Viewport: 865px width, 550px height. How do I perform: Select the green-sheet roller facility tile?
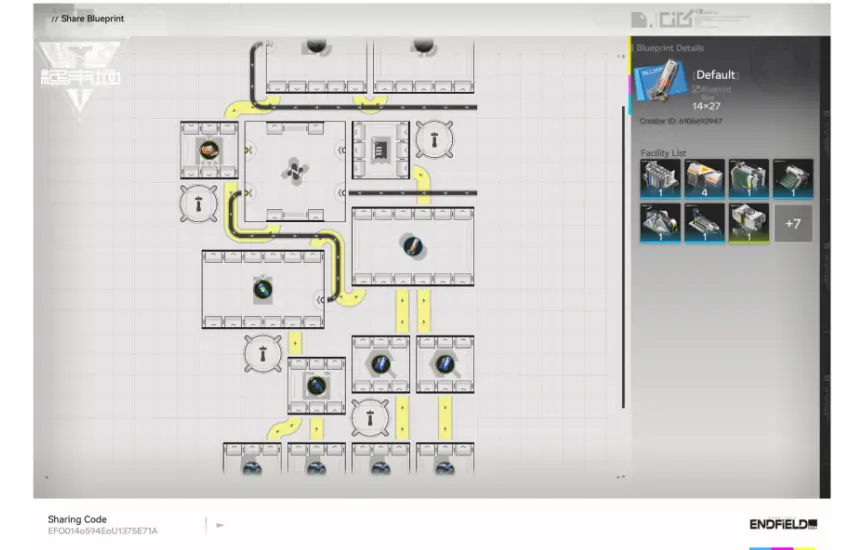click(x=793, y=179)
